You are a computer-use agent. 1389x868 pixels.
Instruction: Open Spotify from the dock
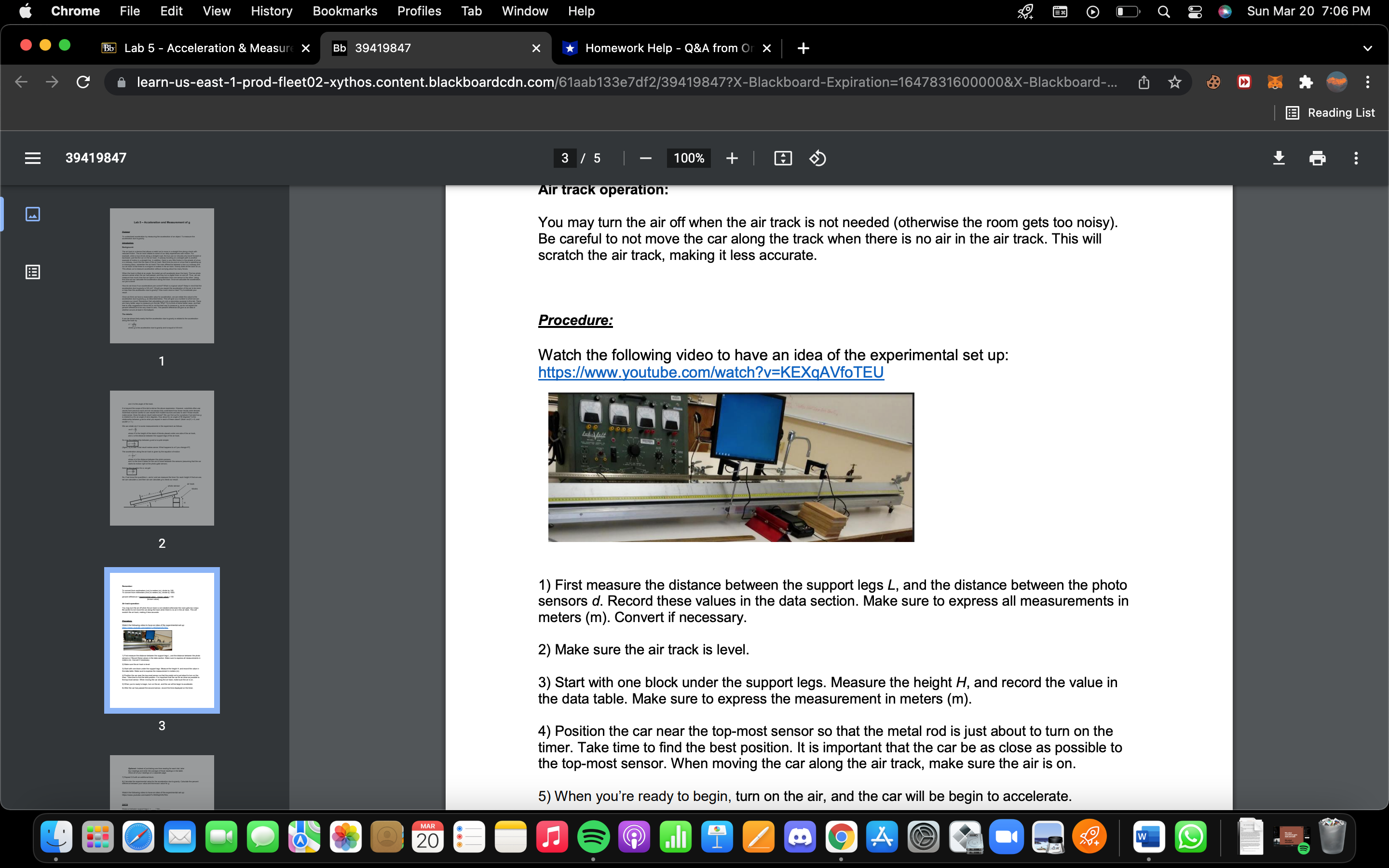[x=594, y=837]
